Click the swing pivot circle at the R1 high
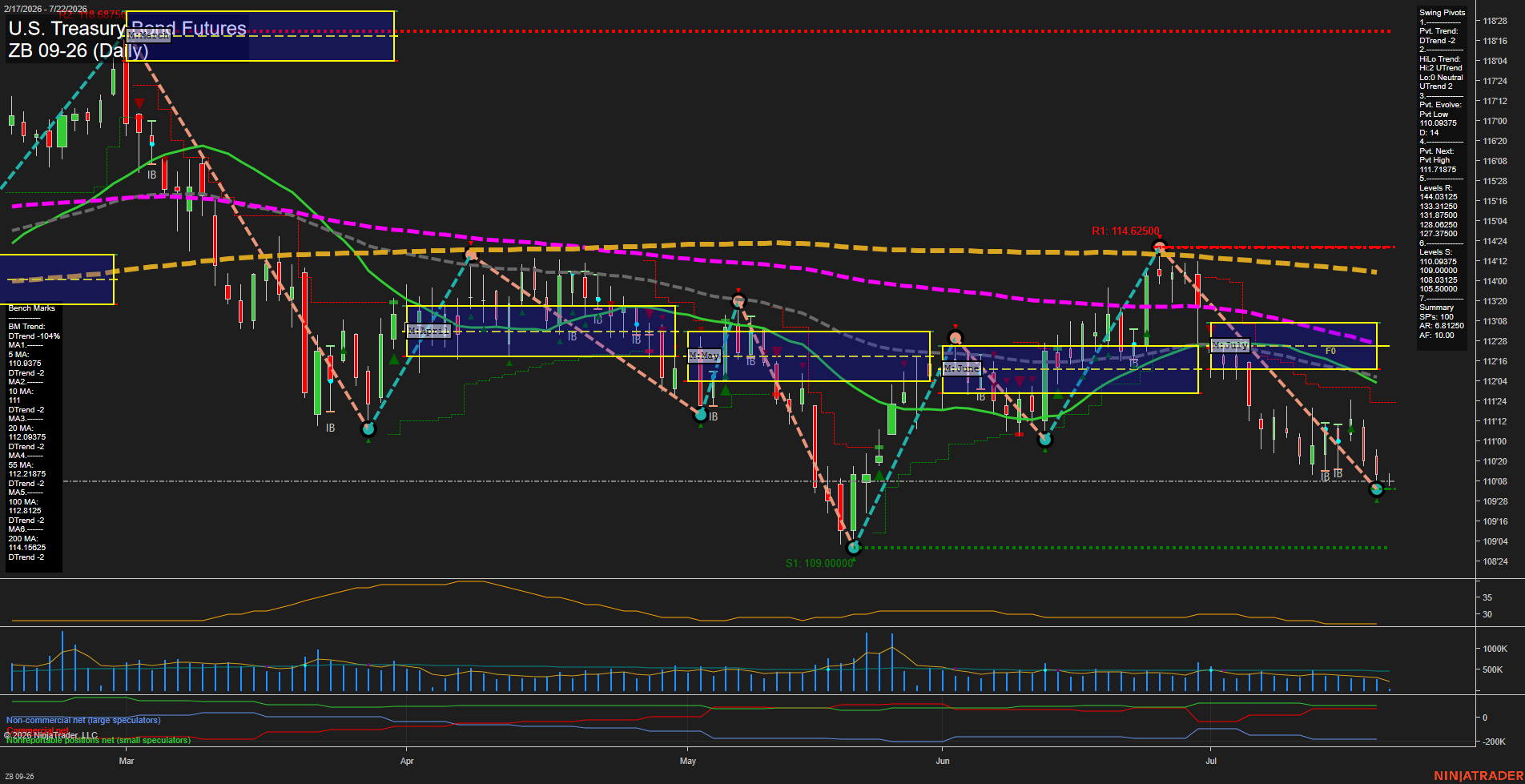The image size is (1525, 784). click(1158, 247)
